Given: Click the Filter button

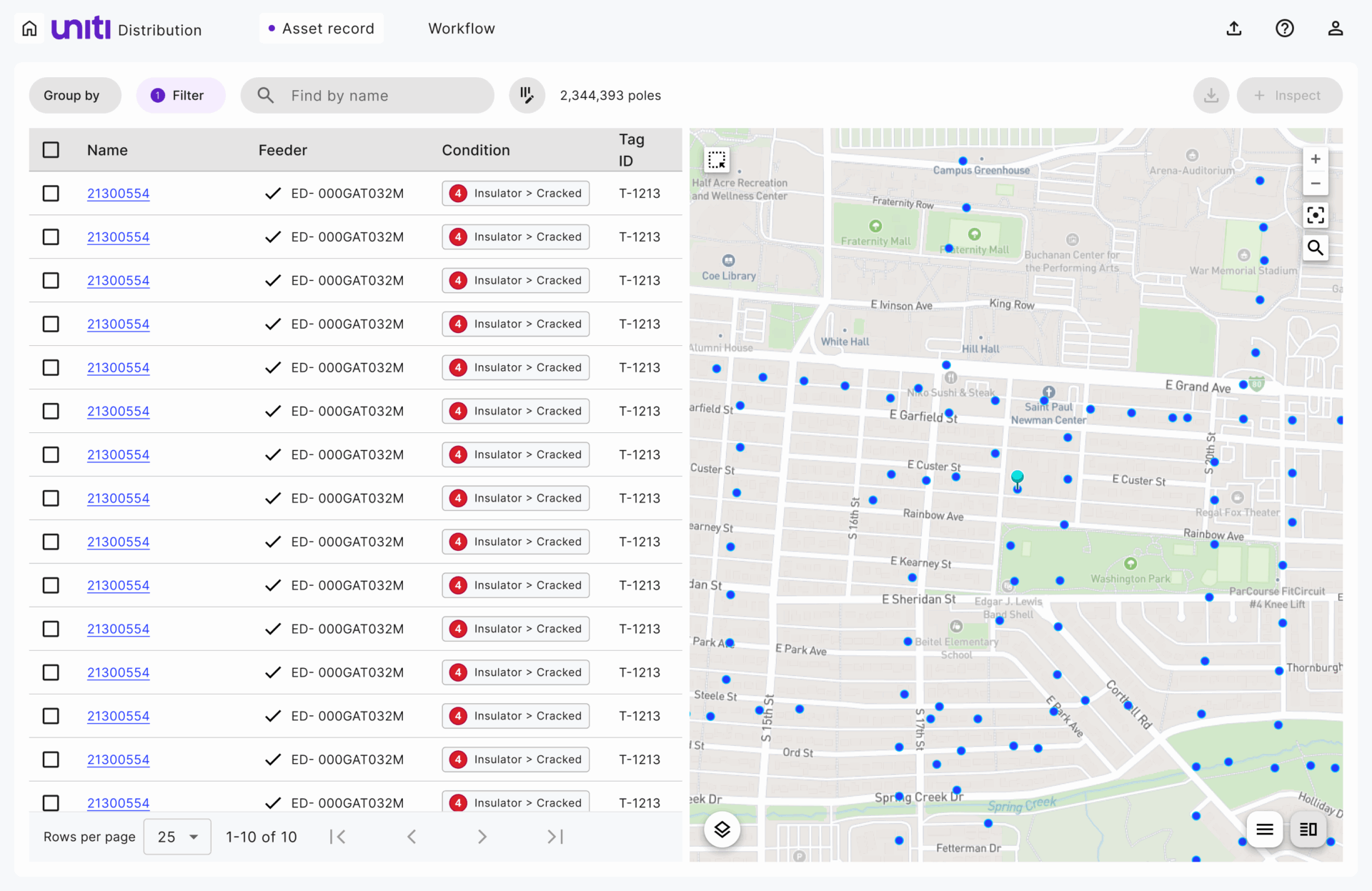Looking at the screenshot, I should [x=180, y=95].
